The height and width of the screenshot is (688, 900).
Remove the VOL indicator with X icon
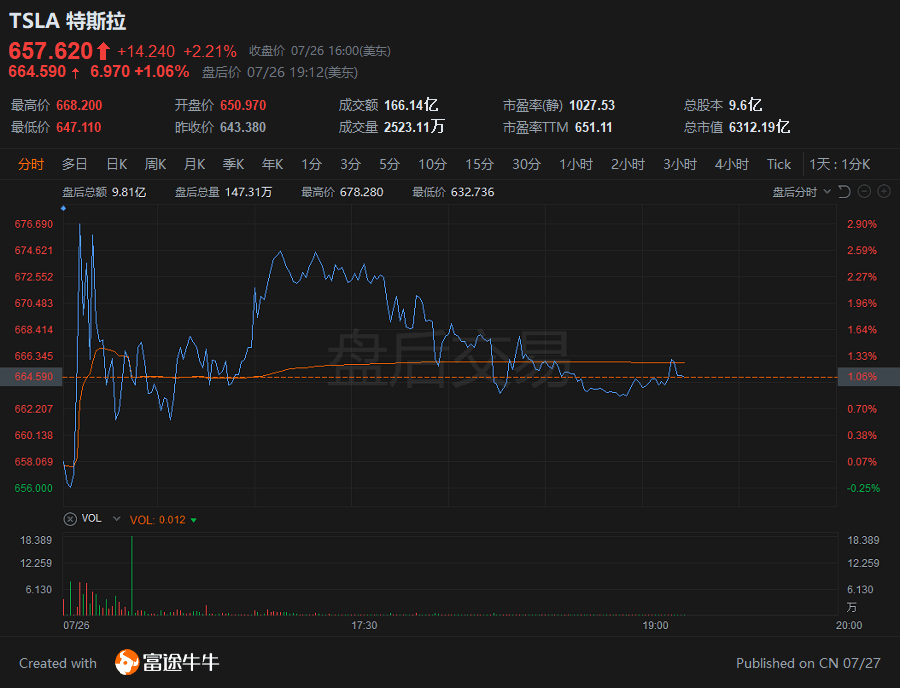69,519
